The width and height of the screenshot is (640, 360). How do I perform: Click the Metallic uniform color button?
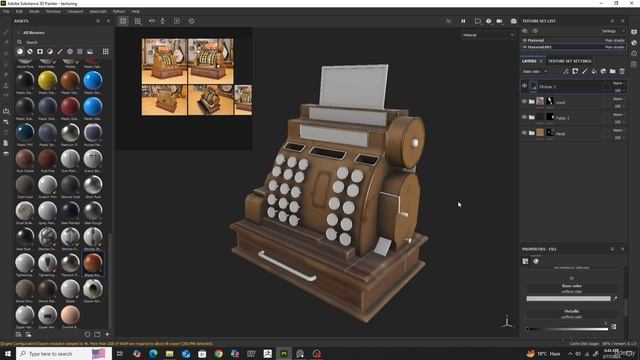[571, 314]
